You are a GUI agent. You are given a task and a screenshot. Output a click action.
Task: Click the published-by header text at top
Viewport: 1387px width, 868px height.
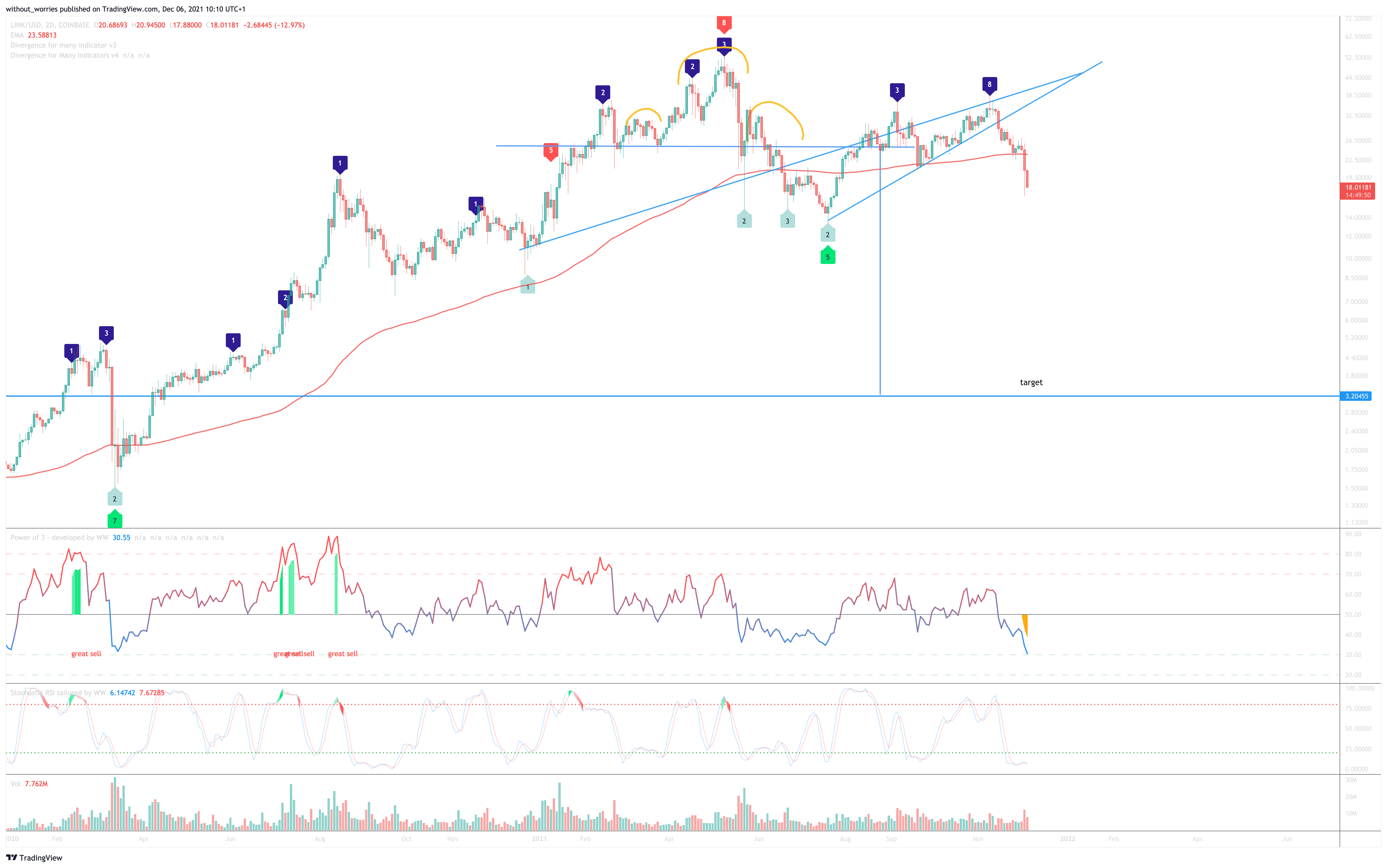(126, 9)
